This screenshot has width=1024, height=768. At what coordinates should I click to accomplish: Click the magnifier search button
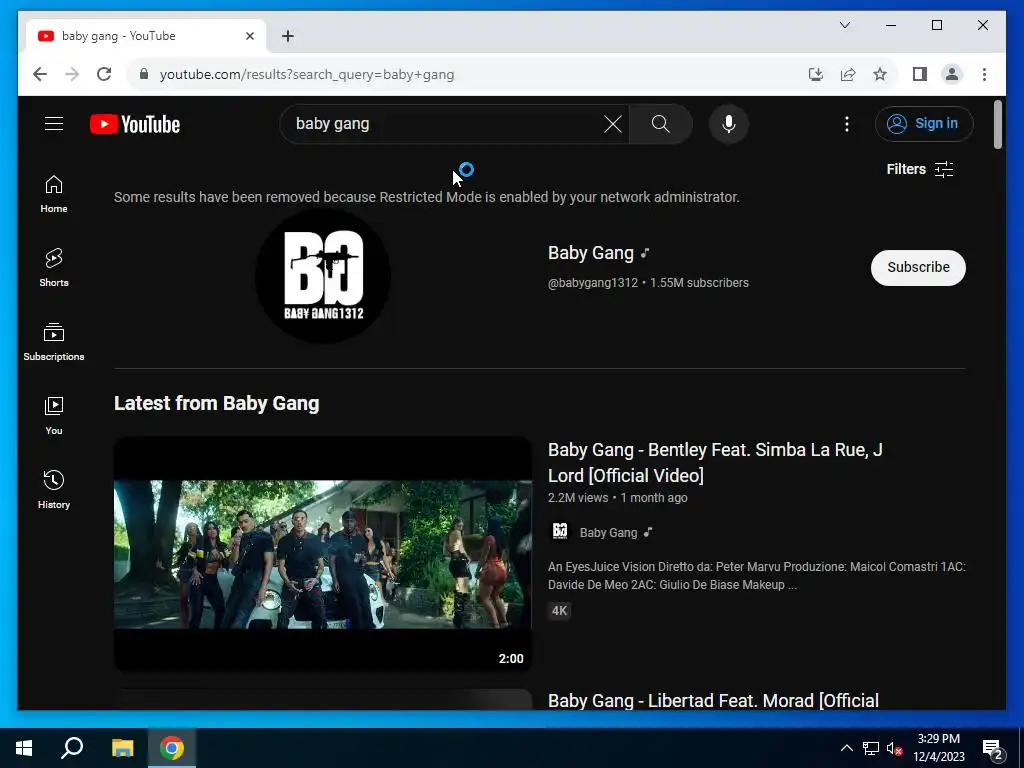pos(660,124)
